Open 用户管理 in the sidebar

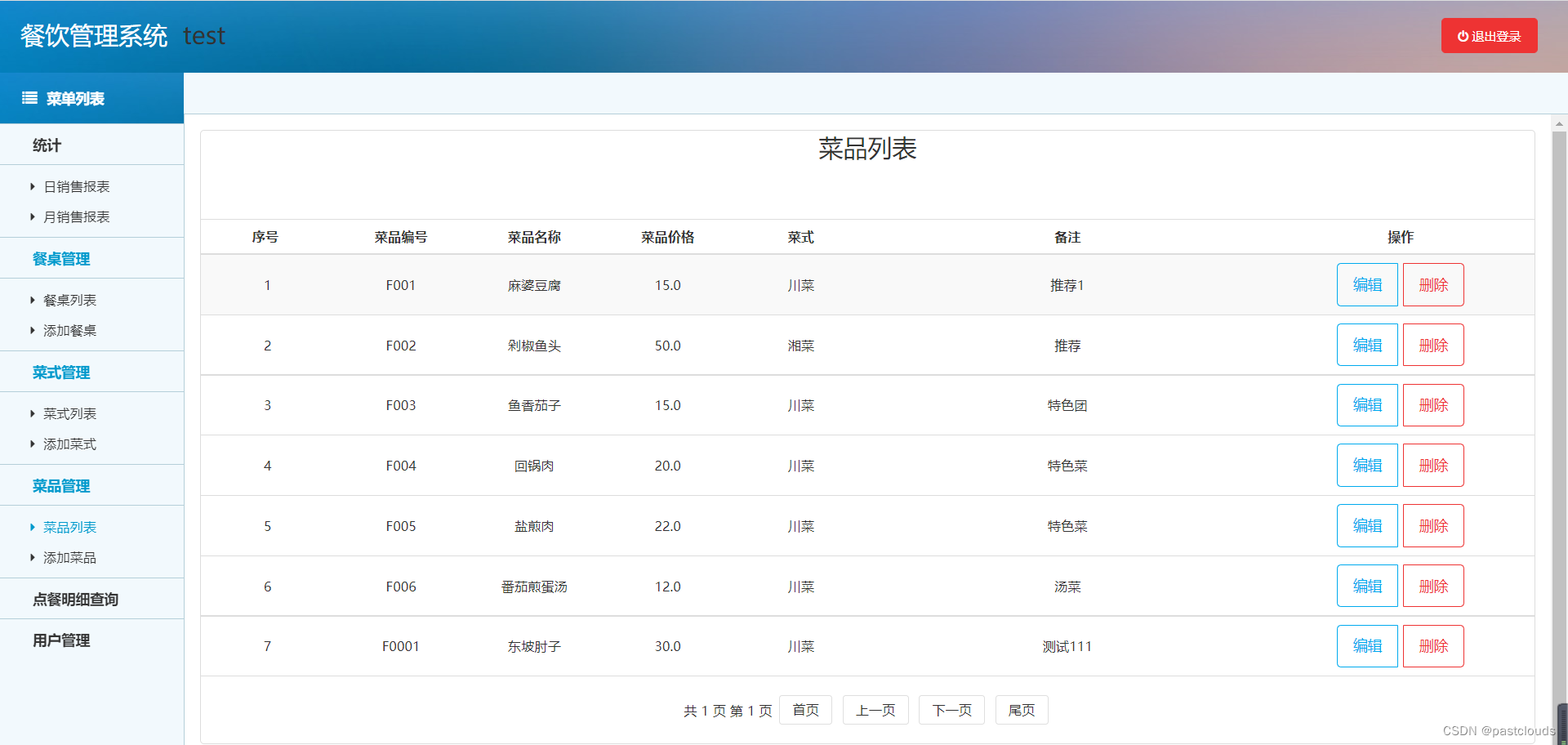click(61, 640)
